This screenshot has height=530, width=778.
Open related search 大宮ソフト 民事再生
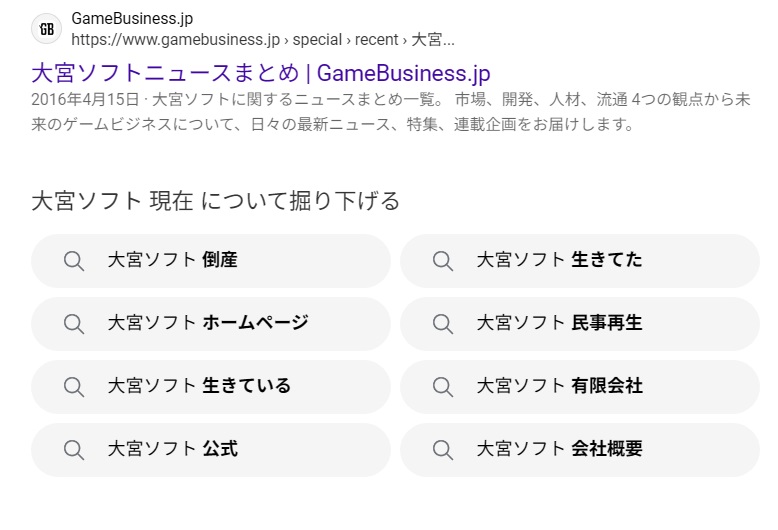click(559, 323)
